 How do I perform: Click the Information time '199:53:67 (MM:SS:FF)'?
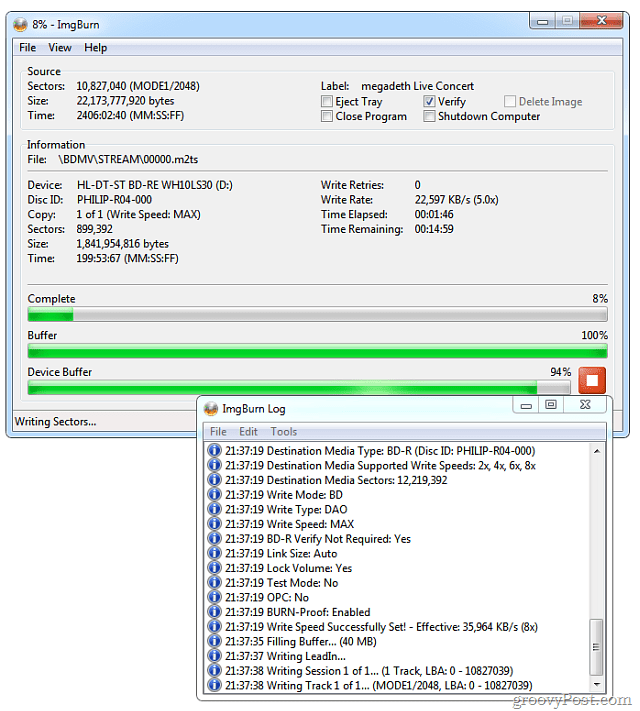click(127, 258)
